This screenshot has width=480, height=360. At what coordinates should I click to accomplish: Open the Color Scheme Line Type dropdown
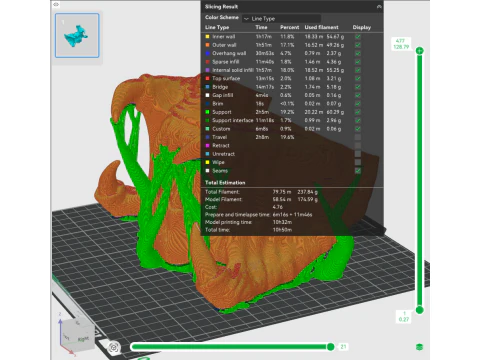coord(282,19)
